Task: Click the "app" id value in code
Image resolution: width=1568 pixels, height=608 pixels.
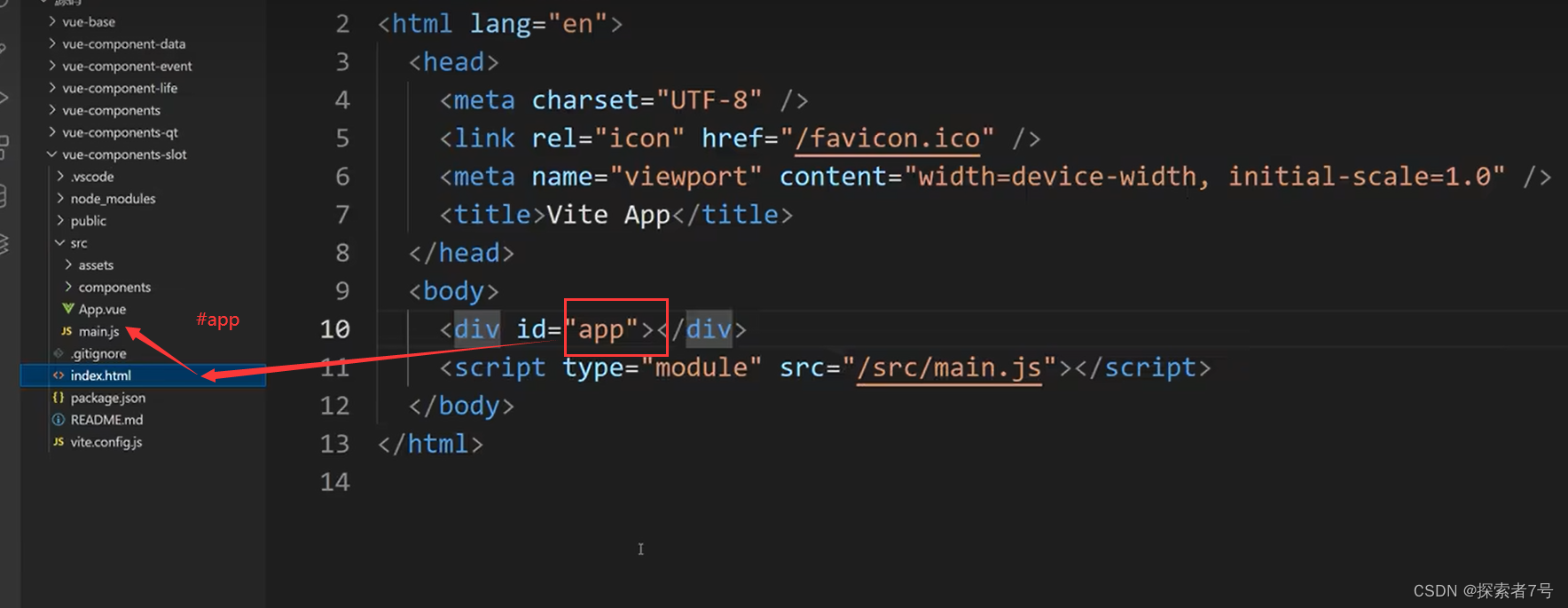Action: click(x=601, y=329)
